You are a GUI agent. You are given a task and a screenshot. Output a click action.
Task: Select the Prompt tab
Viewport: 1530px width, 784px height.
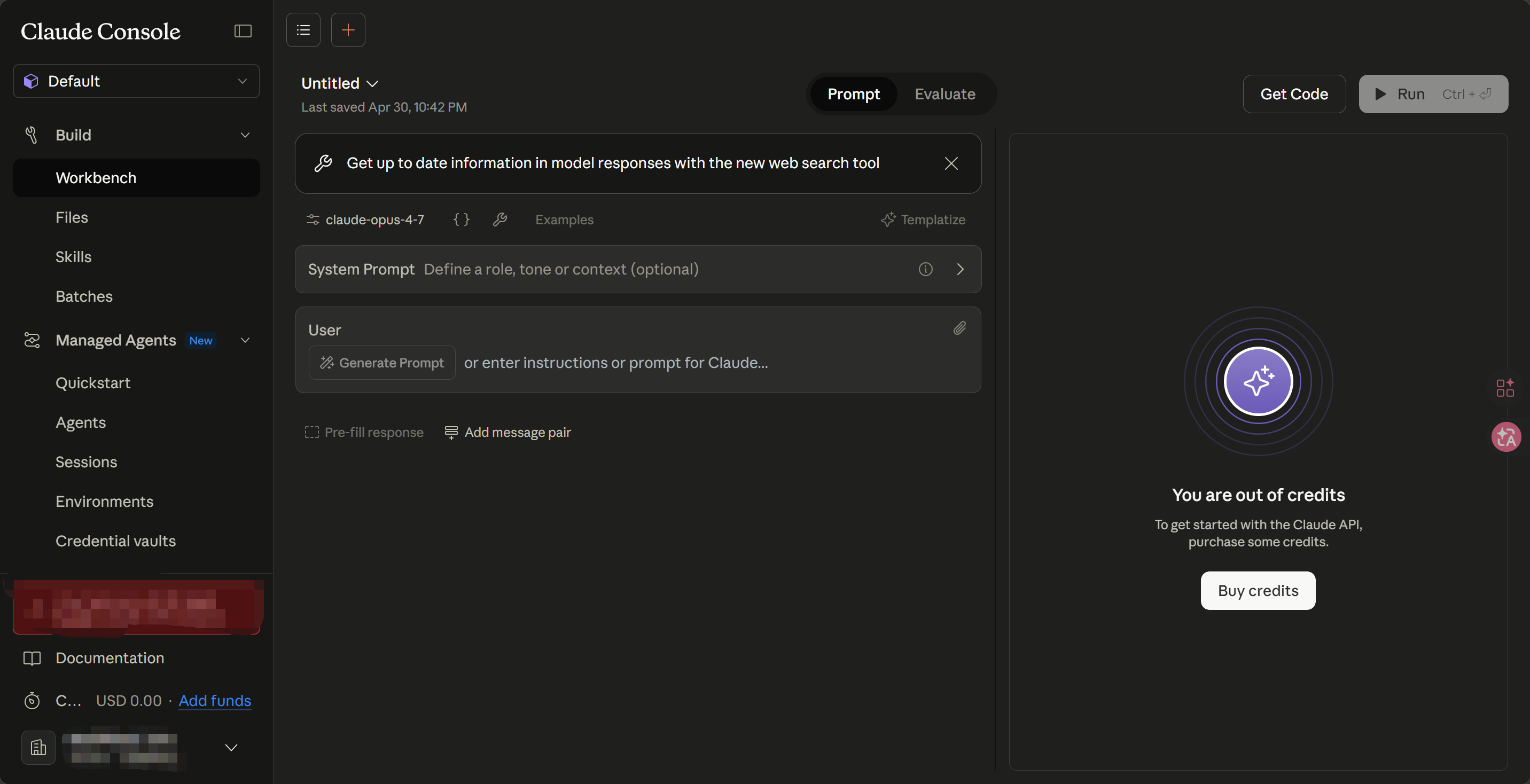[x=854, y=94]
